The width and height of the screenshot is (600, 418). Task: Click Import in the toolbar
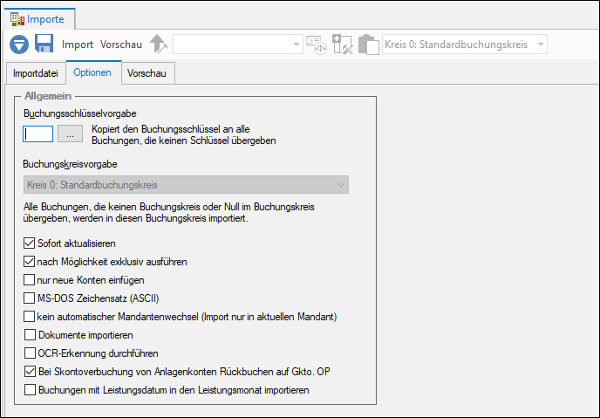(77, 44)
